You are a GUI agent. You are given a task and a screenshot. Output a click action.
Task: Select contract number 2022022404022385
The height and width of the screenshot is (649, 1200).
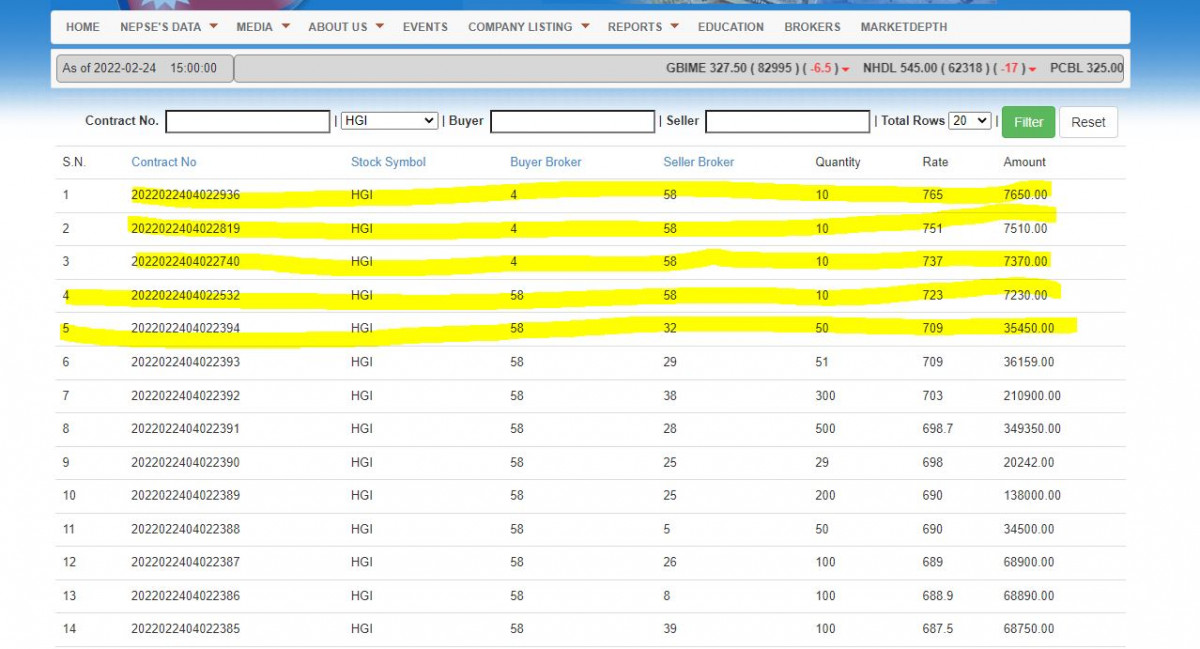185,628
